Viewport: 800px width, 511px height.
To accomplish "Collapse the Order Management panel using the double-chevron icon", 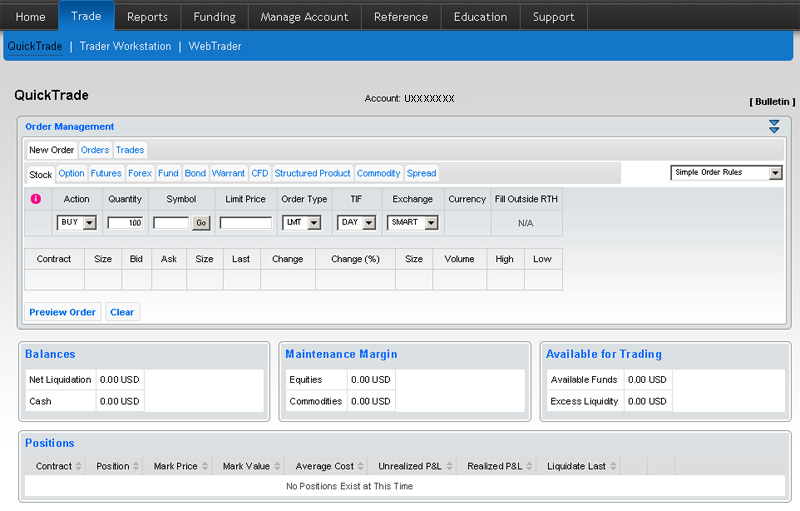I will coord(774,126).
